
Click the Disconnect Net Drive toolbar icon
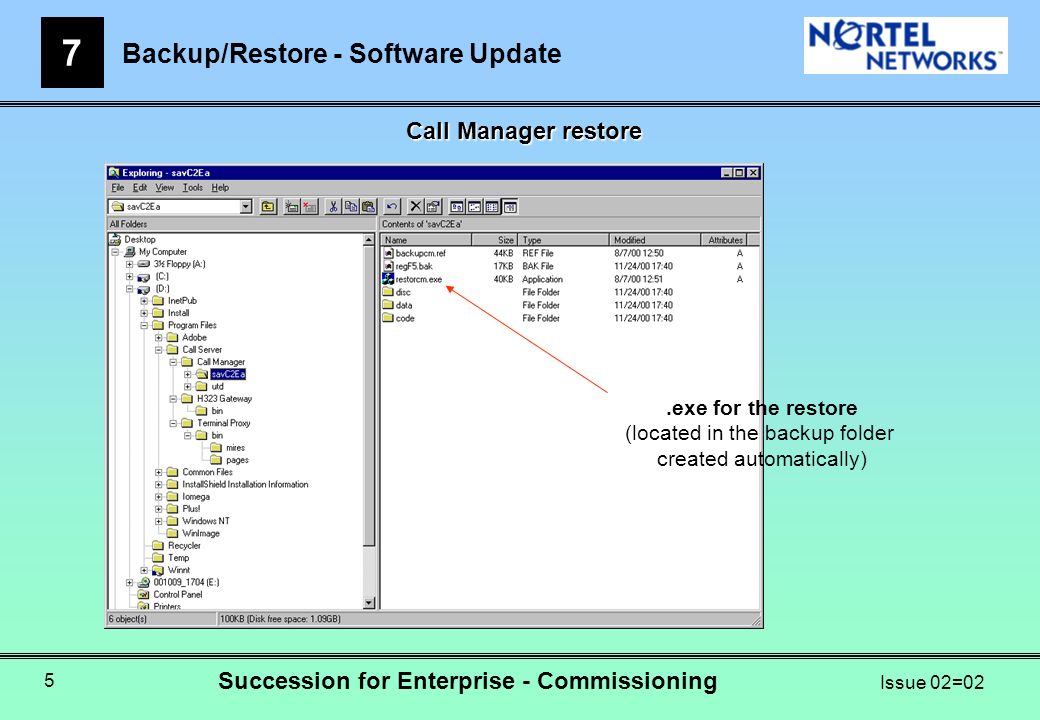[309, 207]
